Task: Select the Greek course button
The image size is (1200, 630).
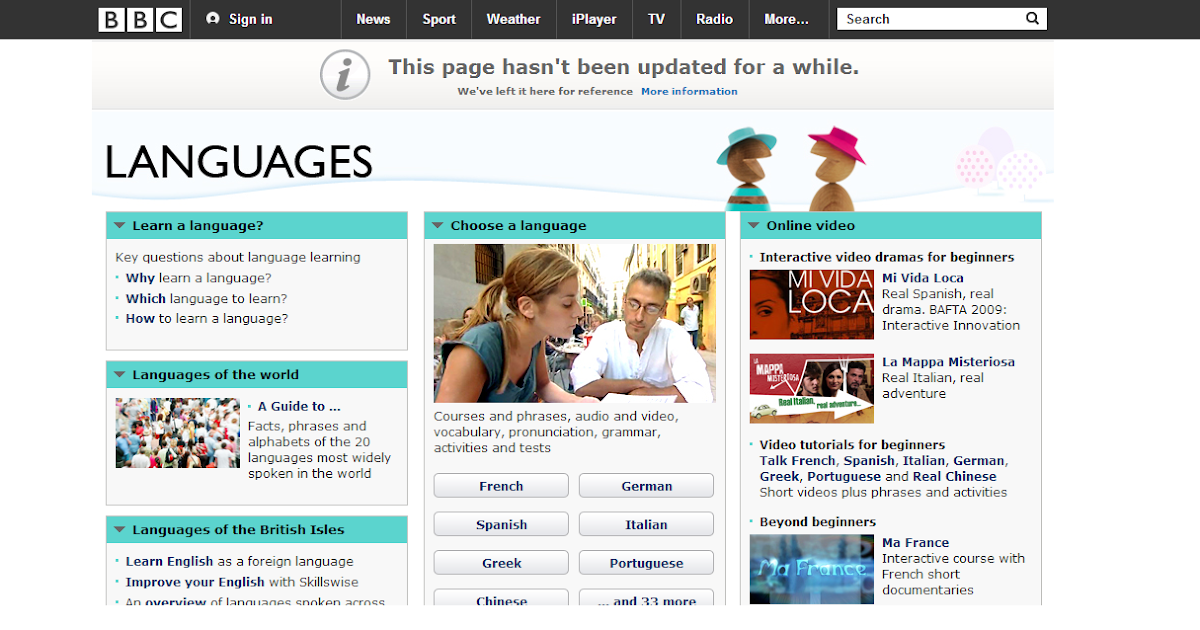Action: pos(500,562)
